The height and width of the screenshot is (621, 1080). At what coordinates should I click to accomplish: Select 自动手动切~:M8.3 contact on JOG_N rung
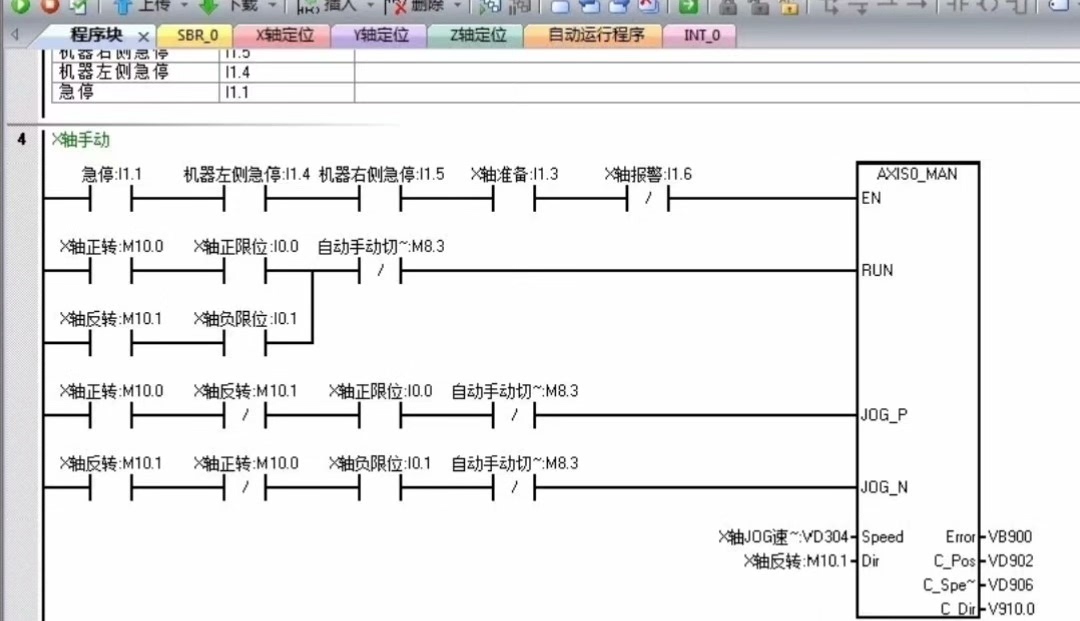514,488
